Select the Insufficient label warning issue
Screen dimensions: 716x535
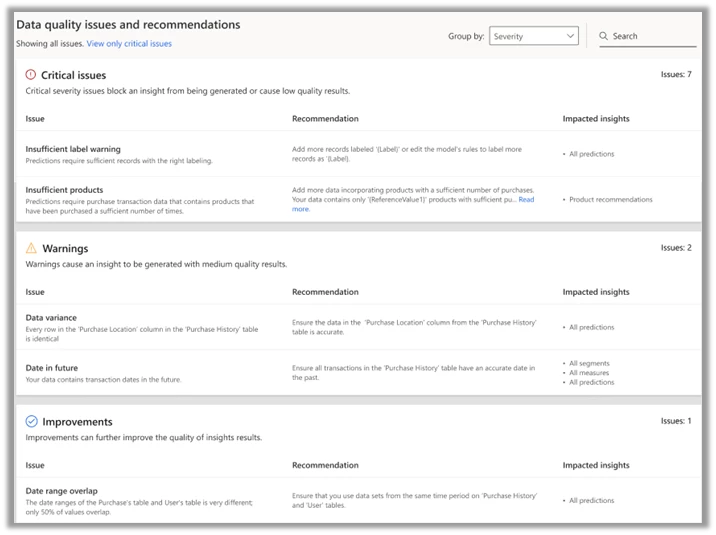(74, 149)
